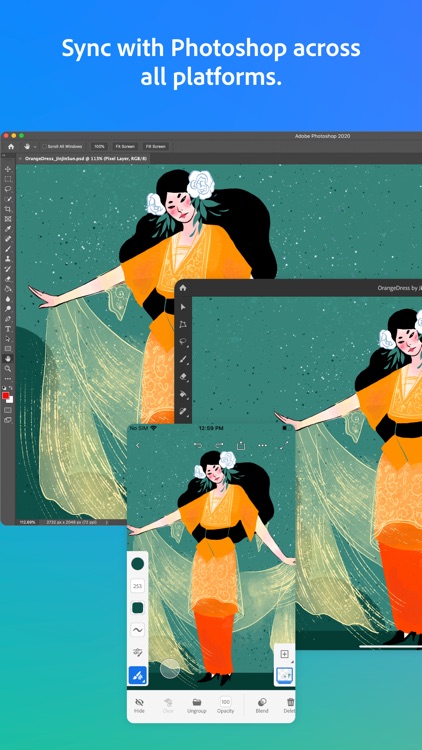The height and width of the screenshot is (750, 422).
Task: Select the Paint Bucket tool in desktop toolbar
Action: tap(8, 289)
